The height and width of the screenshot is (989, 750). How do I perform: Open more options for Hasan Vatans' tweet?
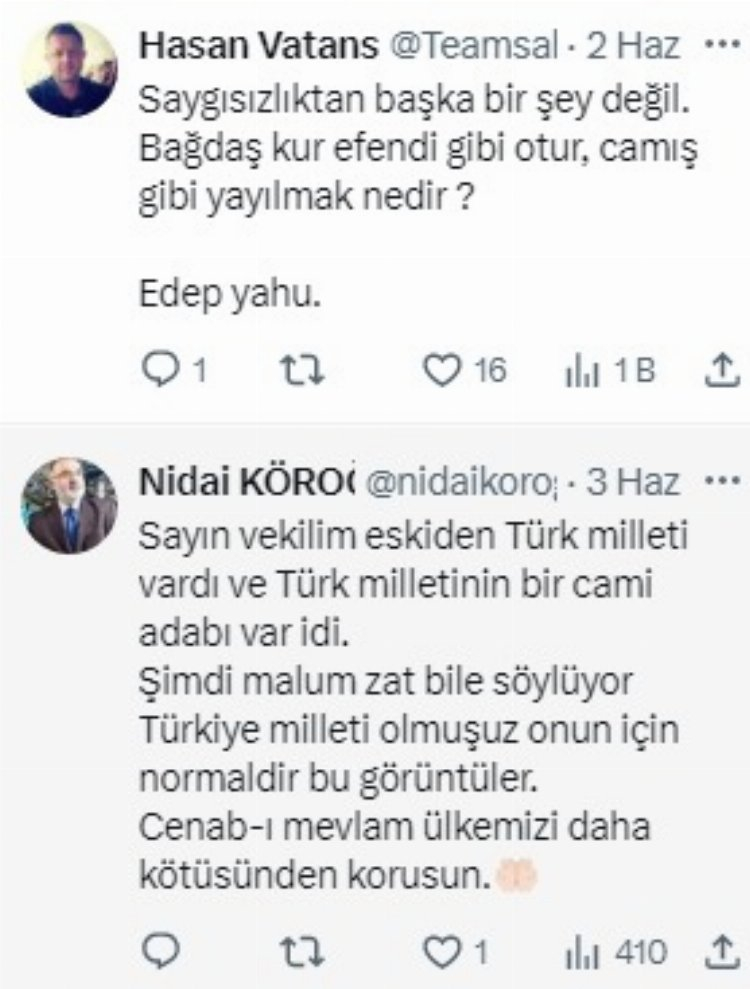click(721, 46)
